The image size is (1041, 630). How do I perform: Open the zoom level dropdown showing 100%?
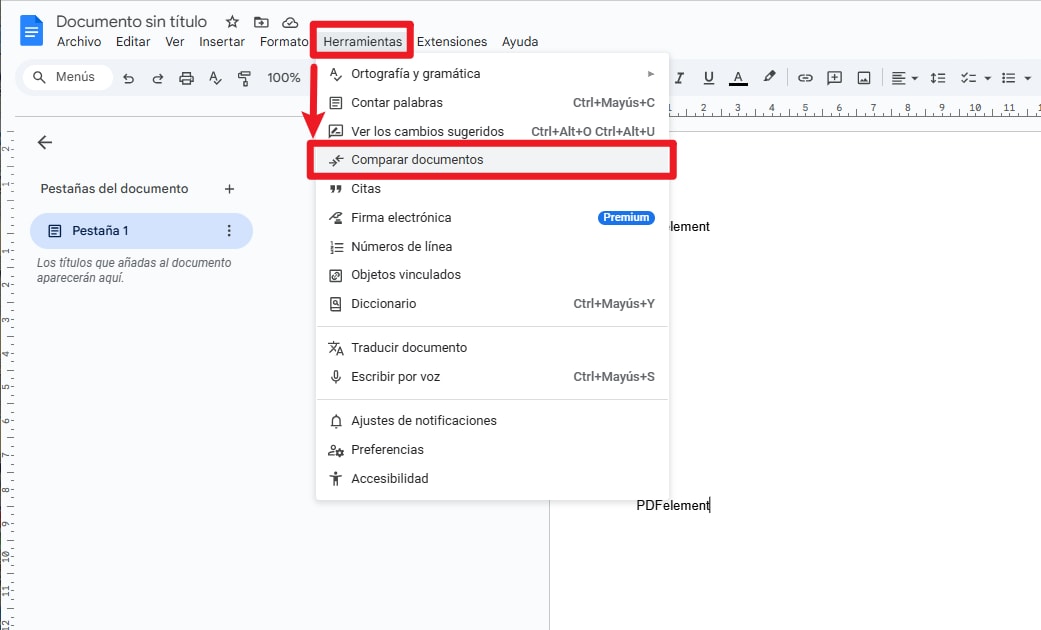pos(284,77)
